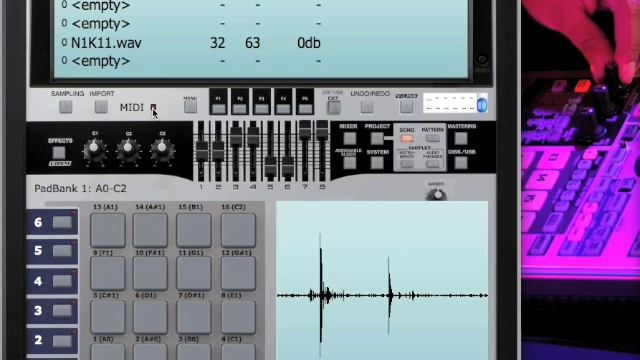The width and height of the screenshot is (640, 360).
Task: Toggle the EFFECTS button
Action: pyautogui.click(x=59, y=153)
